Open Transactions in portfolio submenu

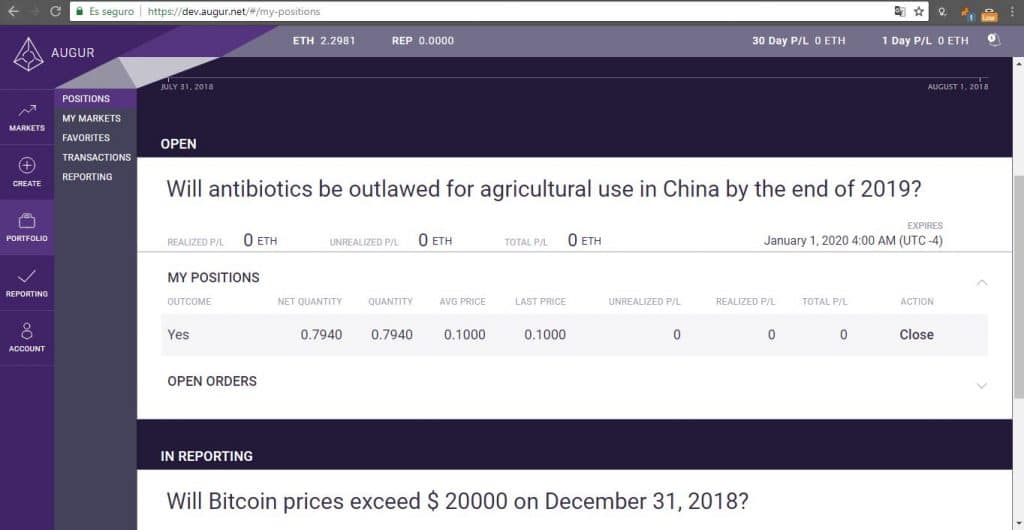tap(97, 157)
